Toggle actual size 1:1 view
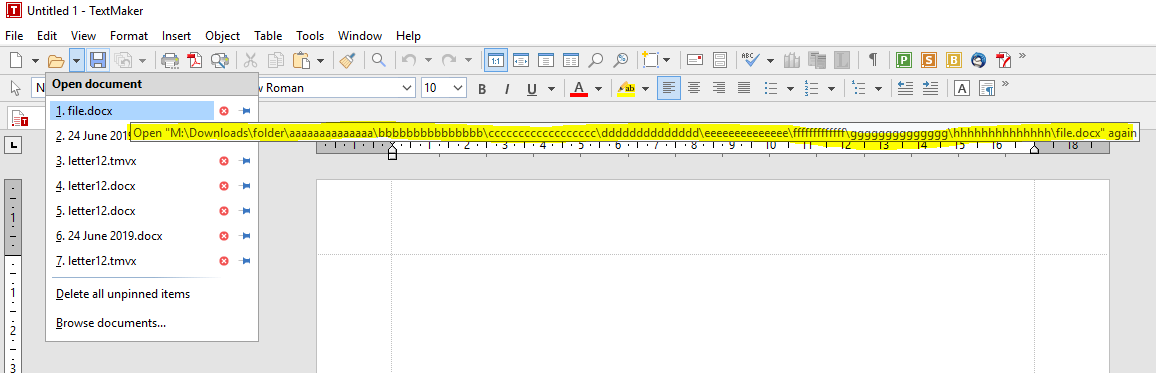 (x=495, y=60)
